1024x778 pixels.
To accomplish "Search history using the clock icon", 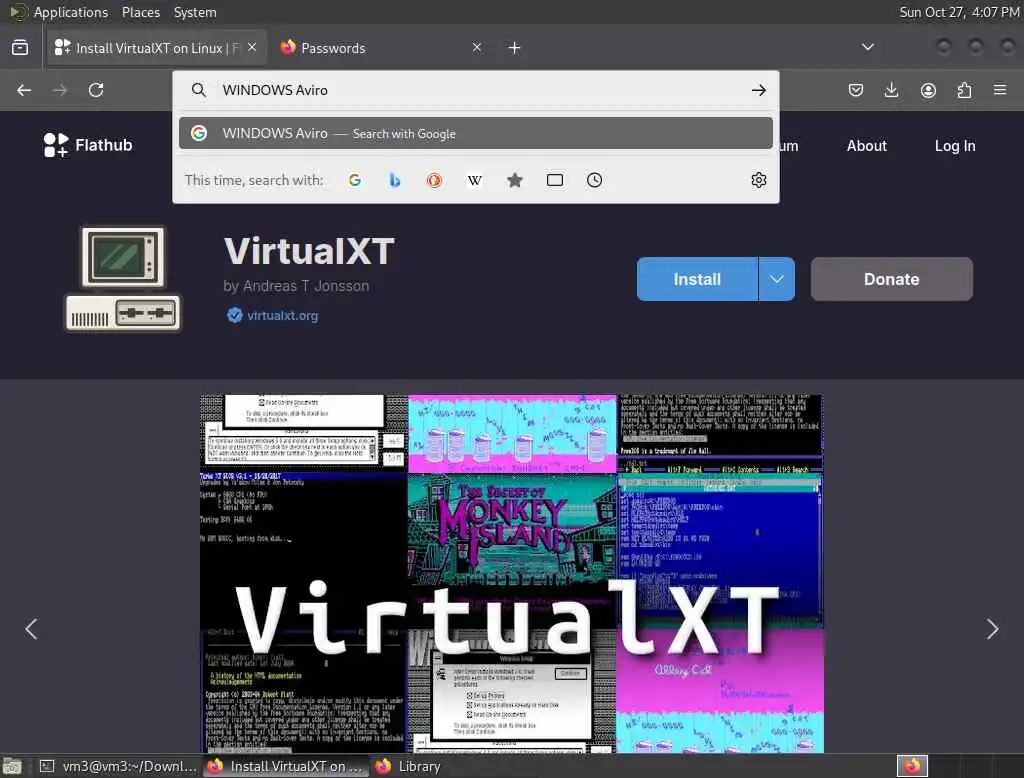I will click(x=594, y=180).
